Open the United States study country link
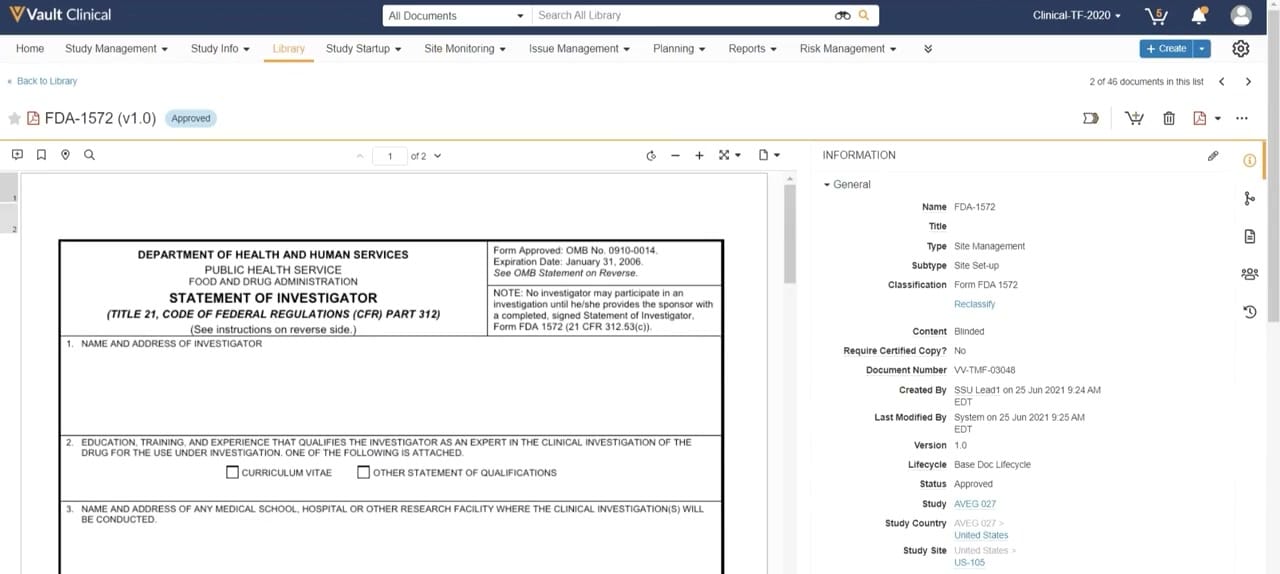Screen dimensions: 1280x574 [981, 535]
